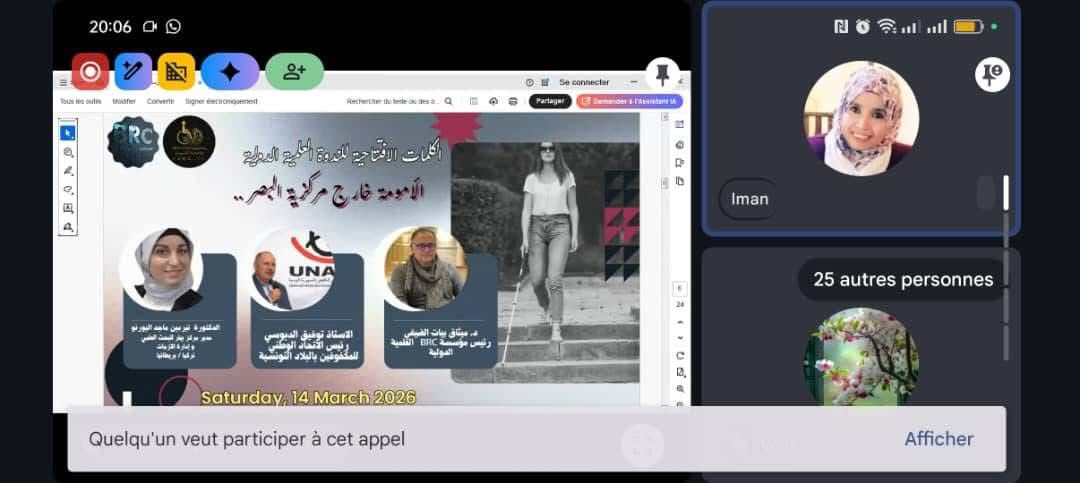Open the blue pen annotation tool
The image size is (1080, 483).
tap(133, 72)
